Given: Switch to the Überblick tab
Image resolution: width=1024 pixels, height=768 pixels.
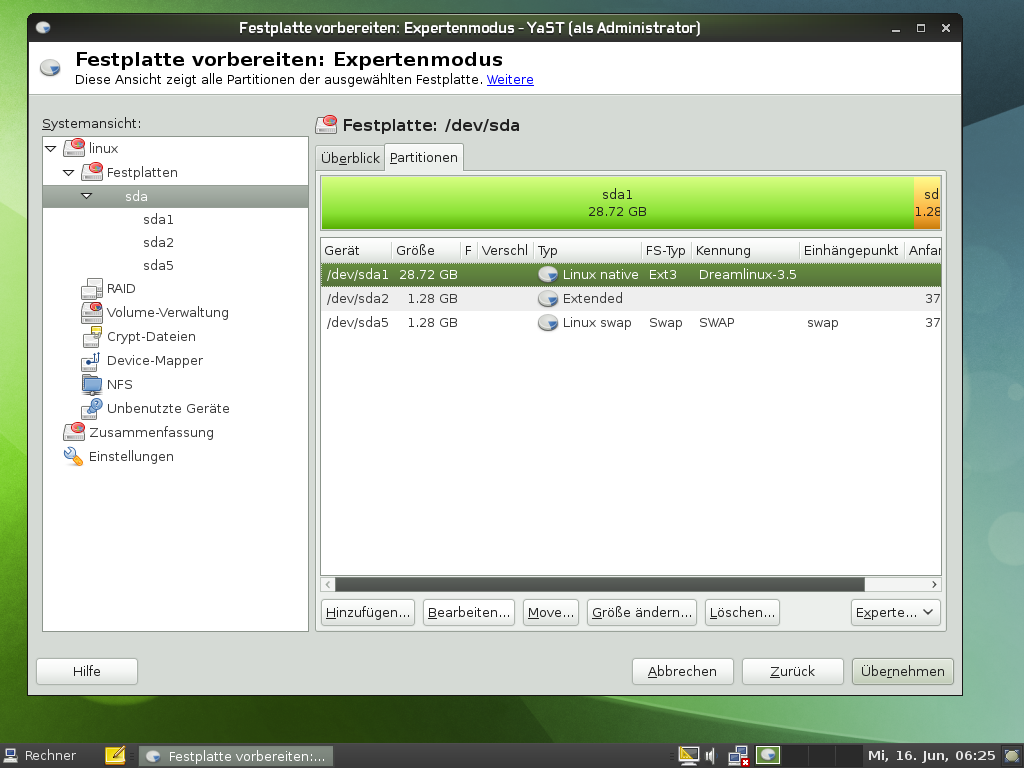Looking at the screenshot, I should pos(349,157).
